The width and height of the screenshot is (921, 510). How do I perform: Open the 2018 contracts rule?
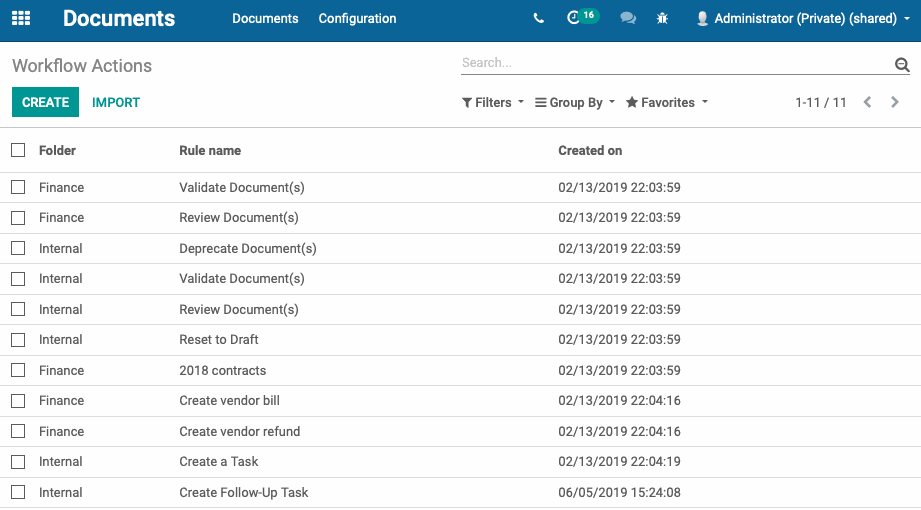pos(222,370)
